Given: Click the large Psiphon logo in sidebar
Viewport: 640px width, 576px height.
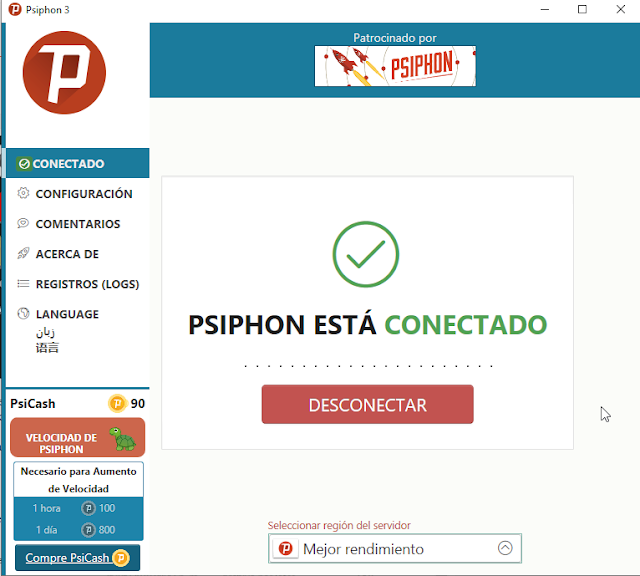Looking at the screenshot, I should (x=64, y=73).
